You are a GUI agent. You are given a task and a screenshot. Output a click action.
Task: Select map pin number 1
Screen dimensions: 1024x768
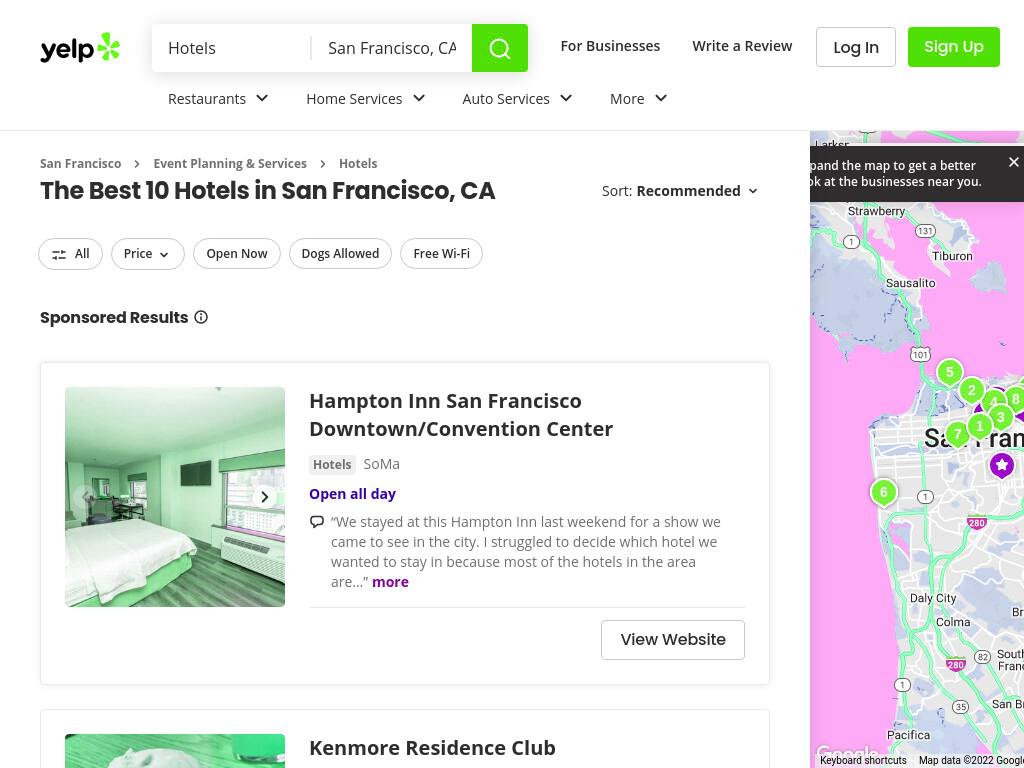tap(979, 426)
